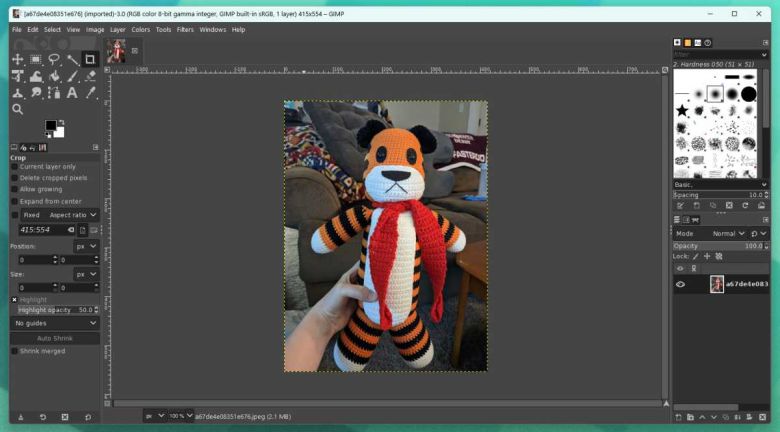Screen dimensions: 780x432
Task: Activate the Zoom magnifier tool
Action: point(17,109)
